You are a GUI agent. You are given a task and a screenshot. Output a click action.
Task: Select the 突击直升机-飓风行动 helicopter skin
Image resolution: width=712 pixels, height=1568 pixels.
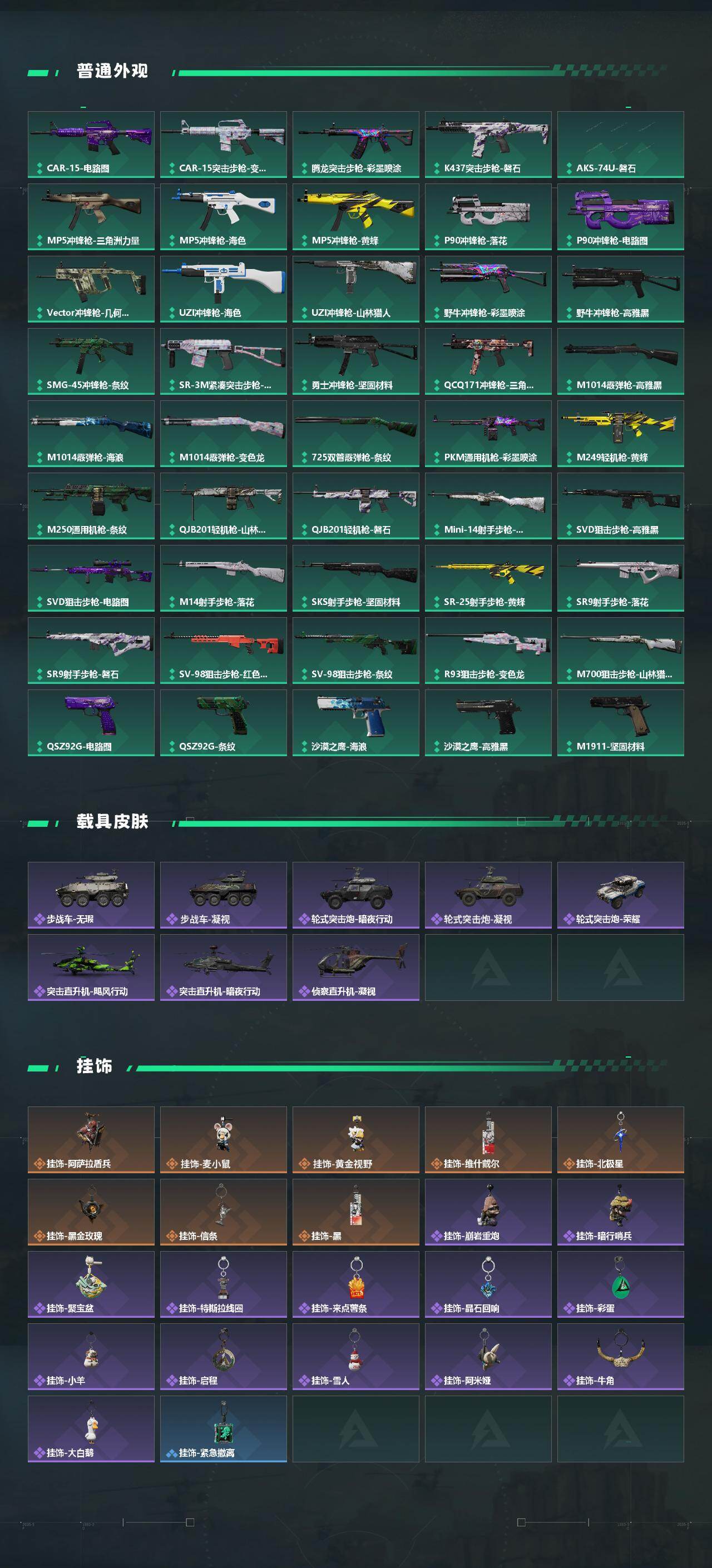(x=91, y=967)
